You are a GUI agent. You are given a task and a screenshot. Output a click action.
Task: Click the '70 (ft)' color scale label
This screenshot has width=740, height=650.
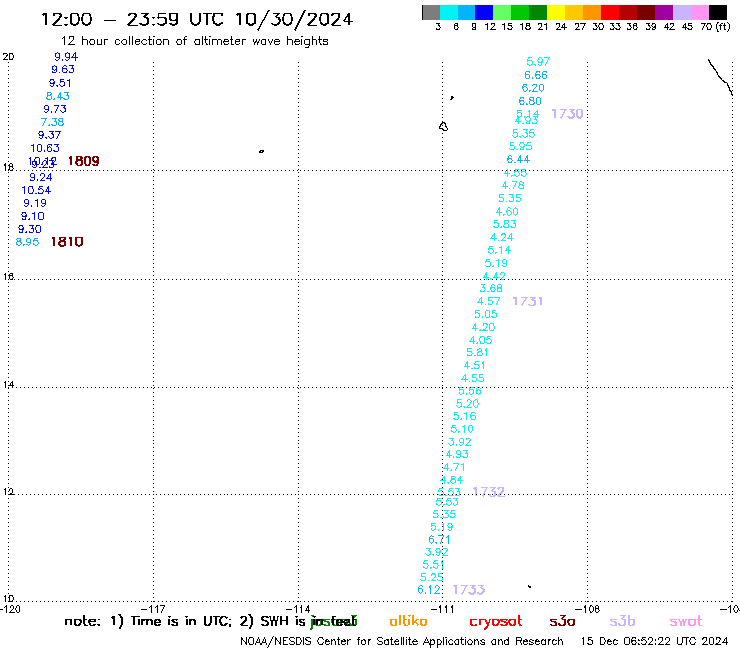coord(715,27)
